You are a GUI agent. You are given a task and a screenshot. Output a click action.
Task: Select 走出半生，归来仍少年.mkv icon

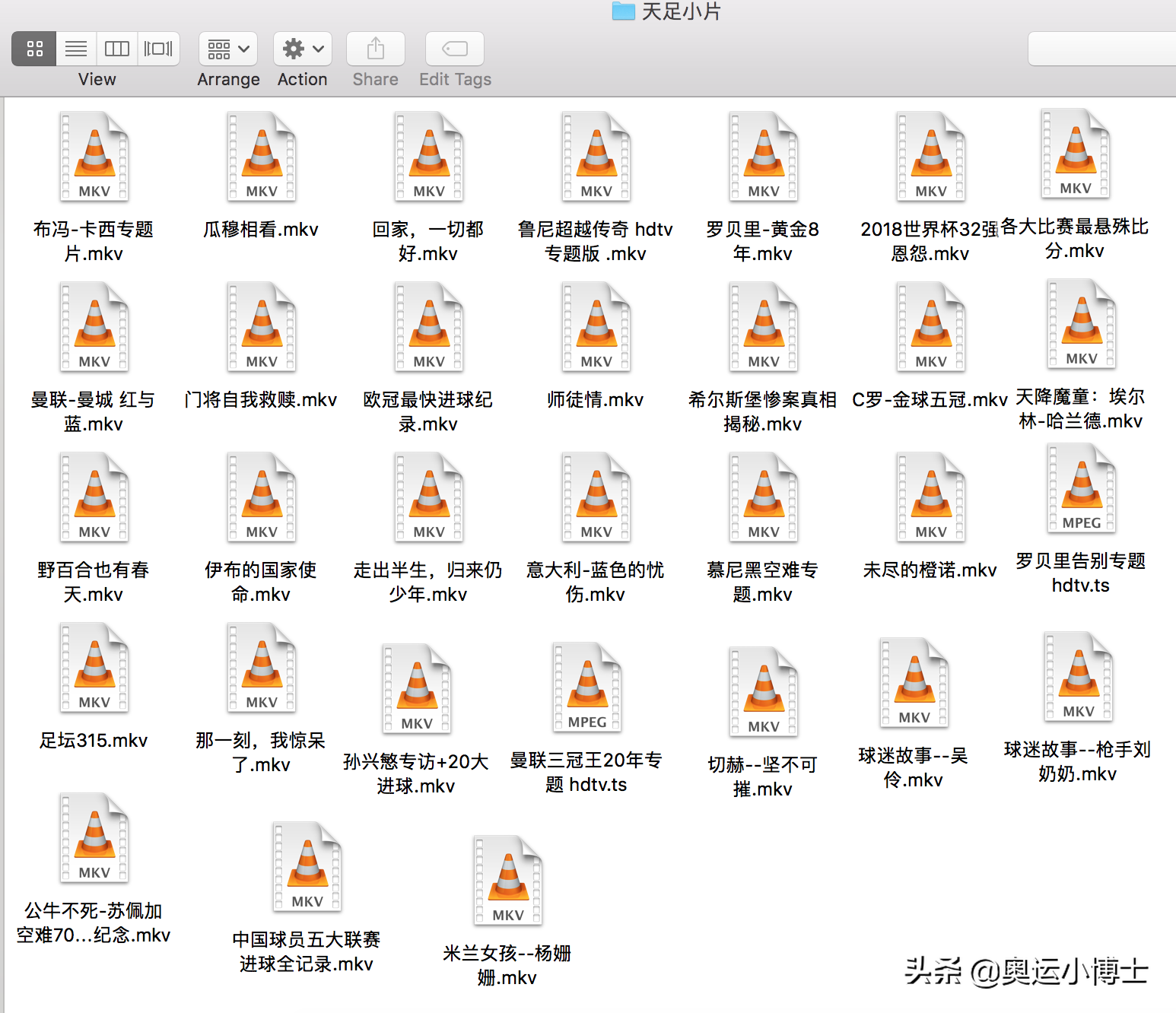[x=429, y=497]
